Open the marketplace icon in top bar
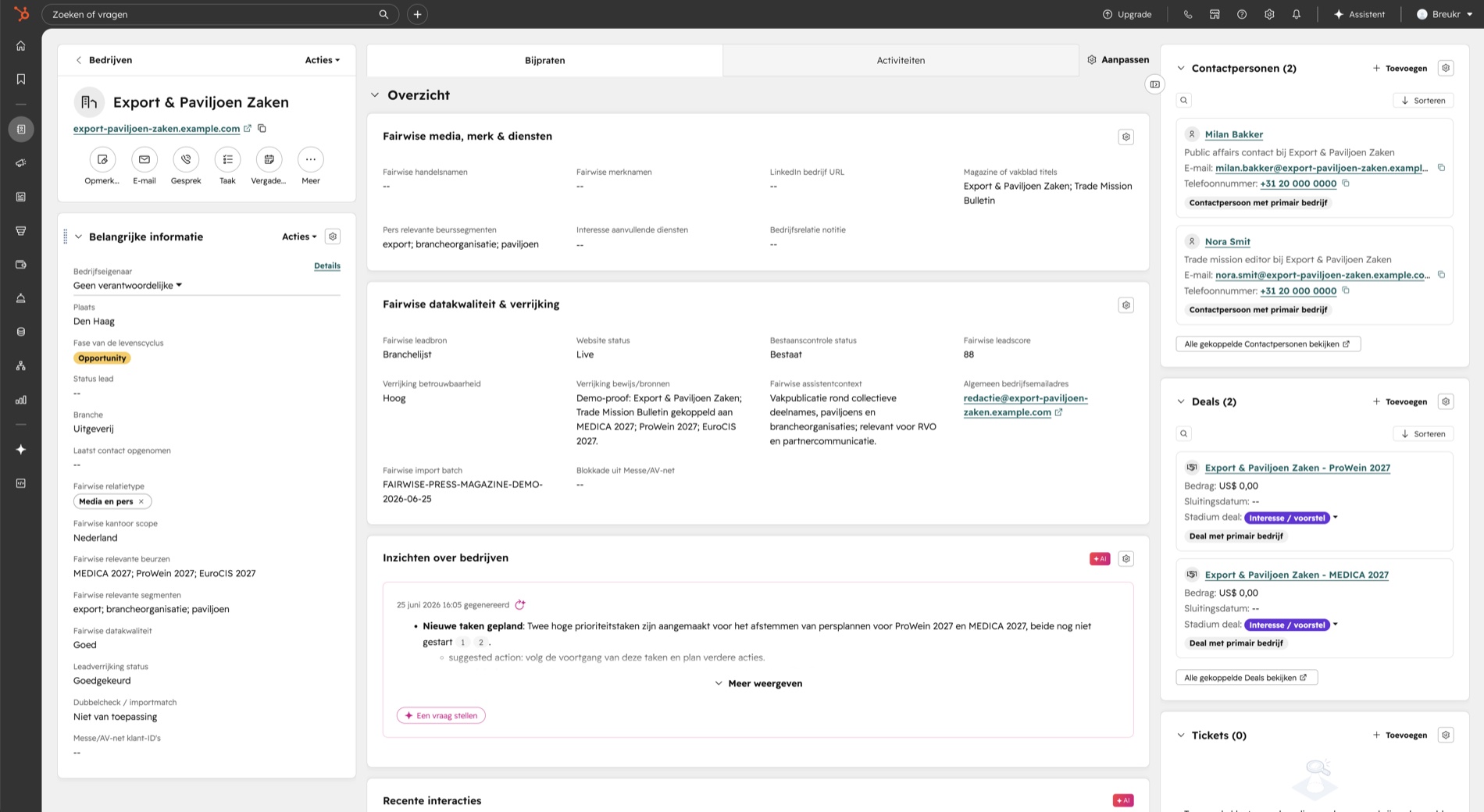 click(x=1215, y=14)
